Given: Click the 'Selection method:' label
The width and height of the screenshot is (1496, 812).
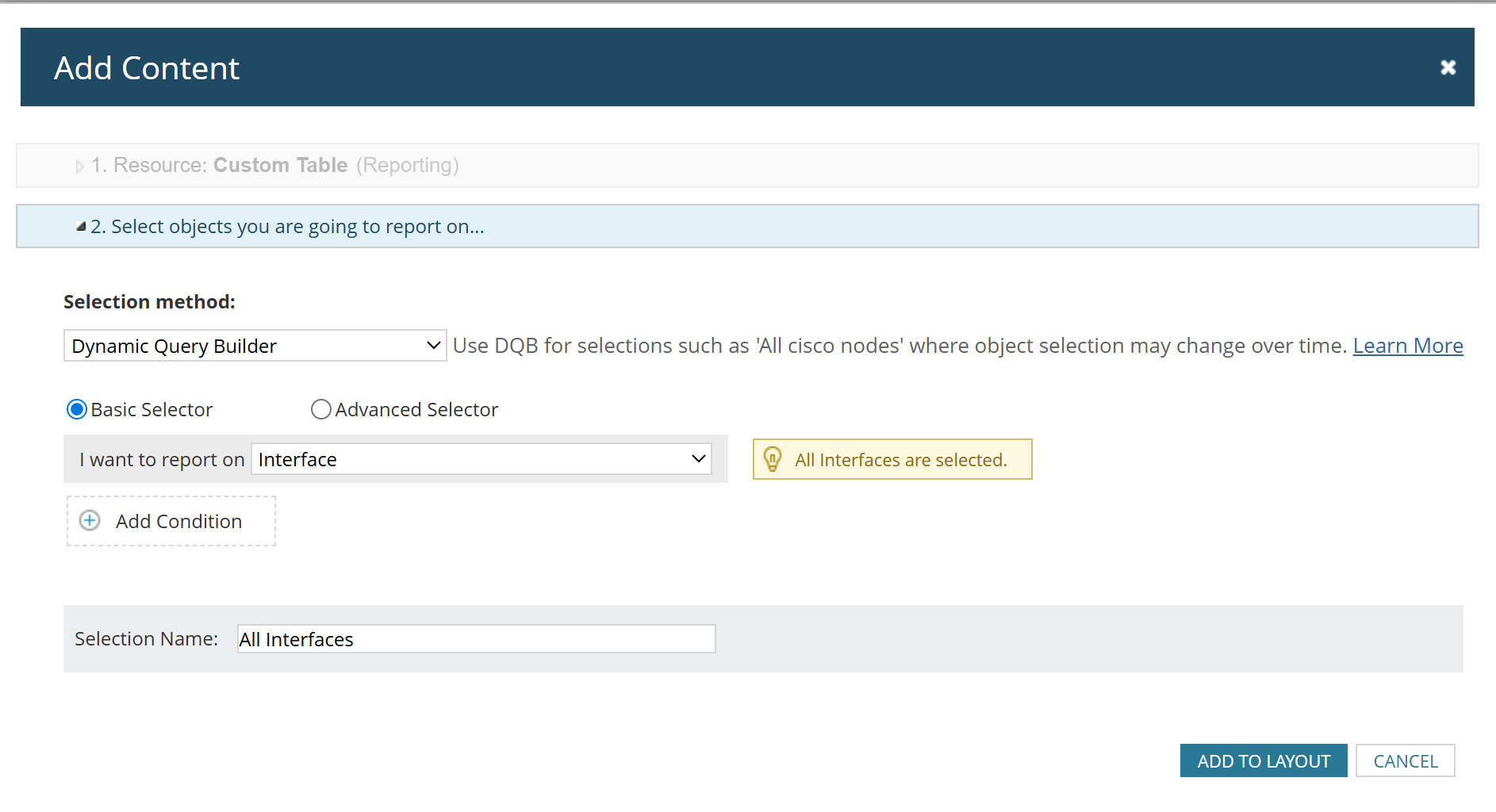Looking at the screenshot, I should click(x=149, y=302).
